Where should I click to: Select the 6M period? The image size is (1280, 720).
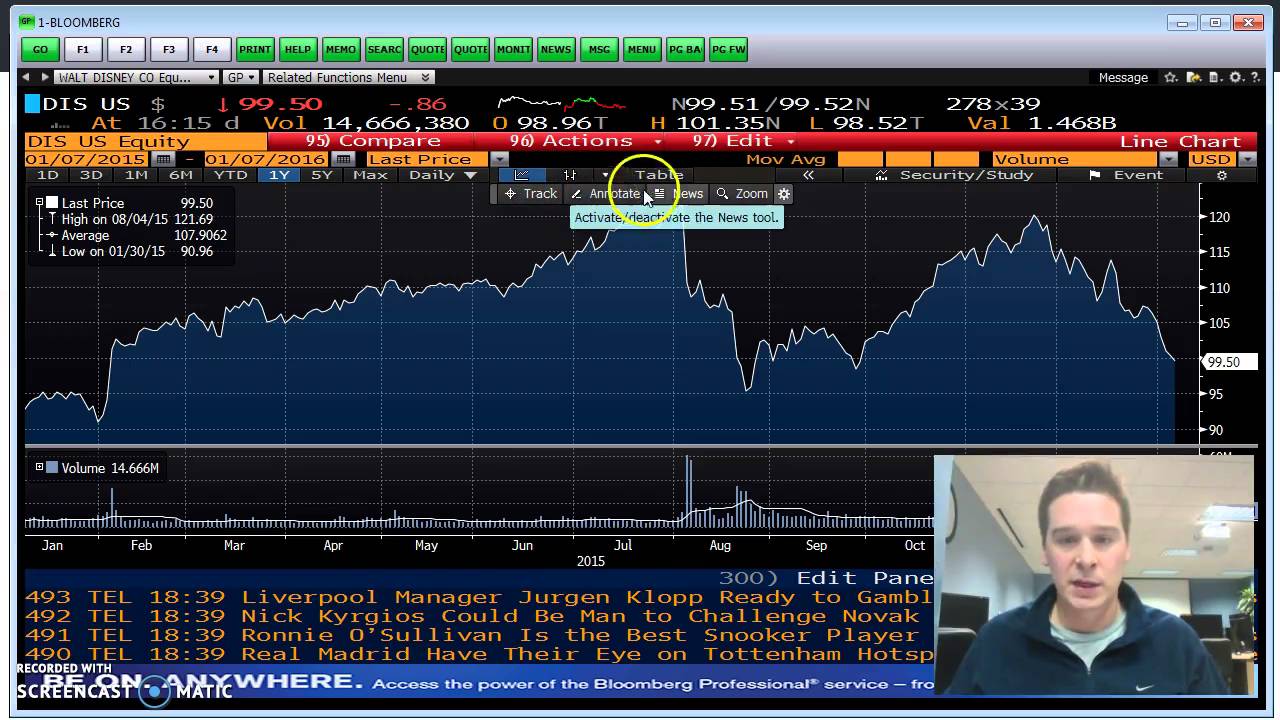[180, 175]
